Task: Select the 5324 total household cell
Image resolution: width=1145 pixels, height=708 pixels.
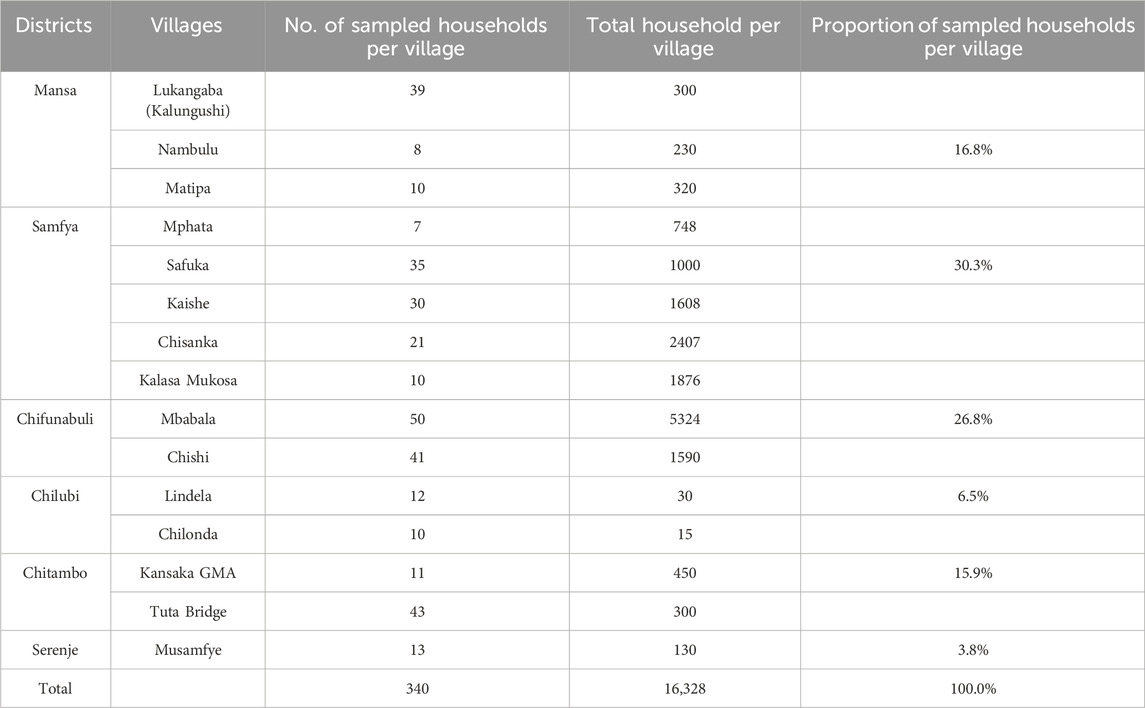Action: click(684, 419)
